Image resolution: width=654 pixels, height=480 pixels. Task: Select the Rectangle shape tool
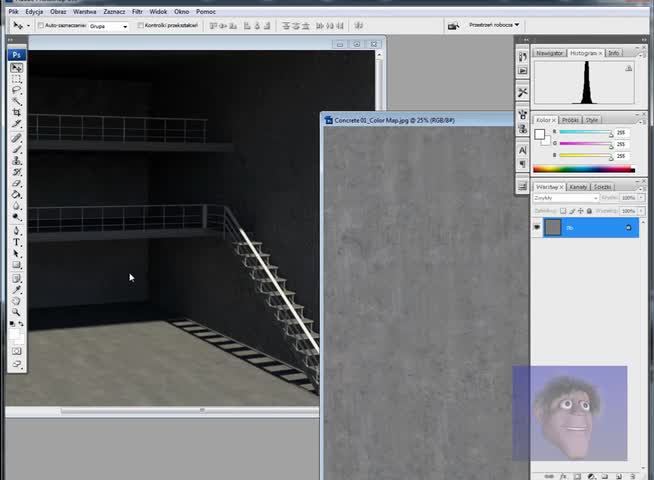coord(17,265)
